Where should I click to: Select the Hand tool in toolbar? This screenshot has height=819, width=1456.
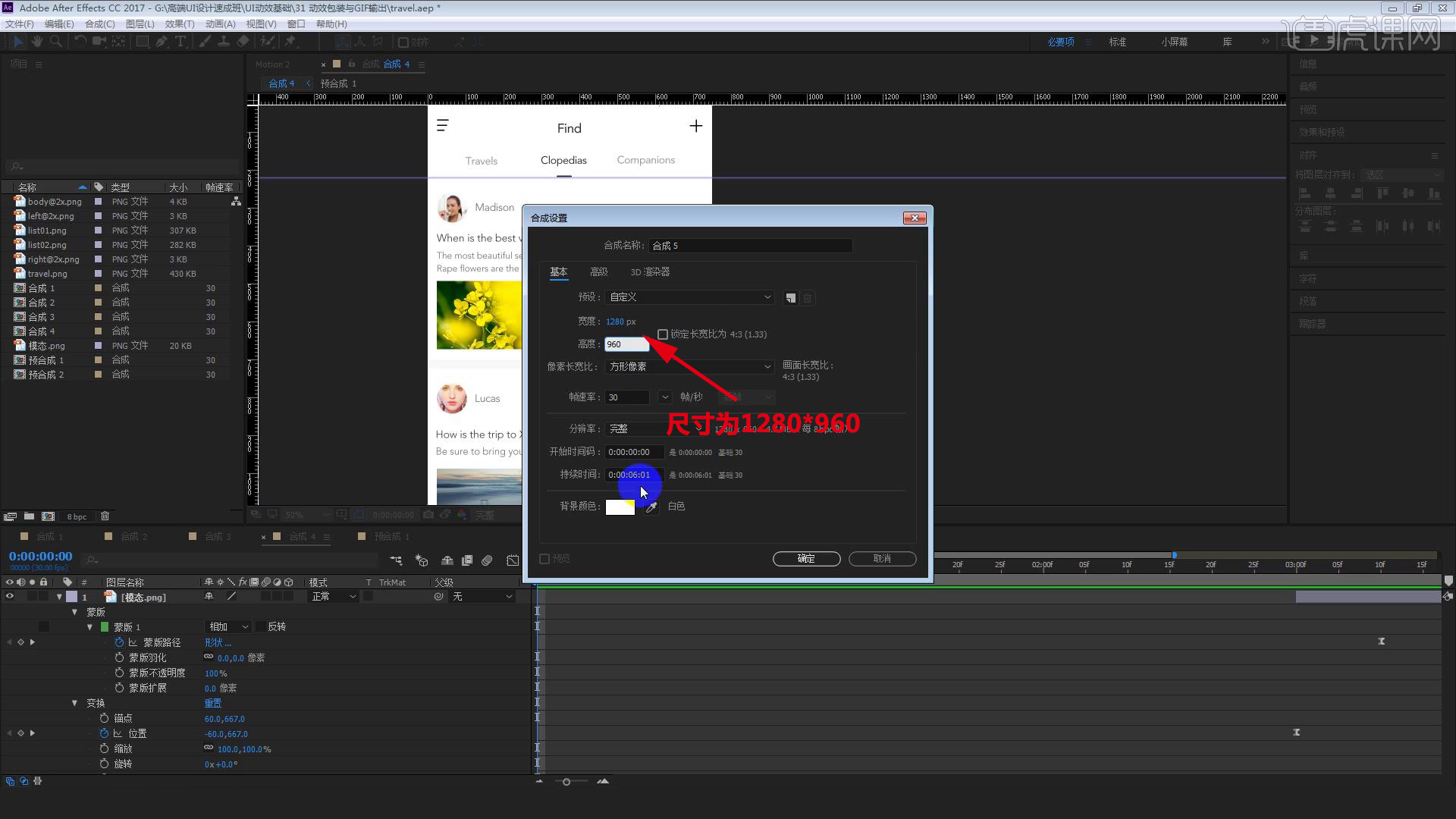(x=36, y=42)
